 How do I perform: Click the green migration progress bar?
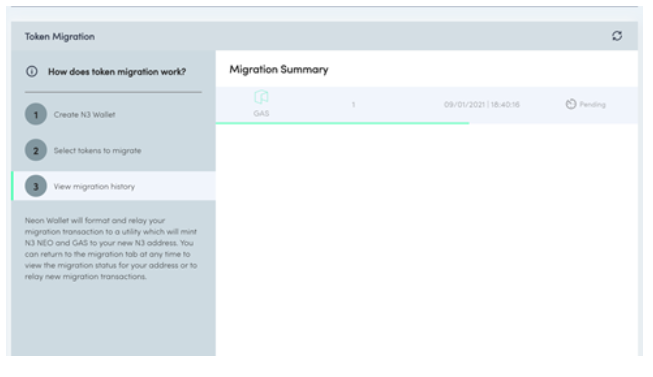[342, 123]
